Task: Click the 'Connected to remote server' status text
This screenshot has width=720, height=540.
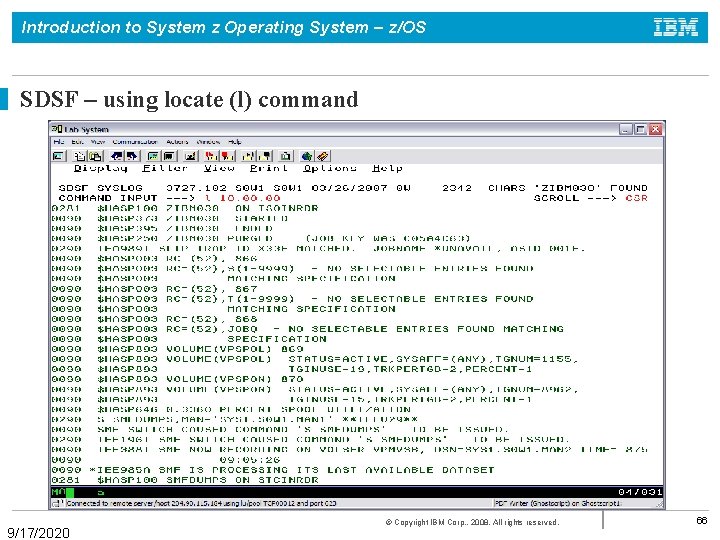Action: 201,504
